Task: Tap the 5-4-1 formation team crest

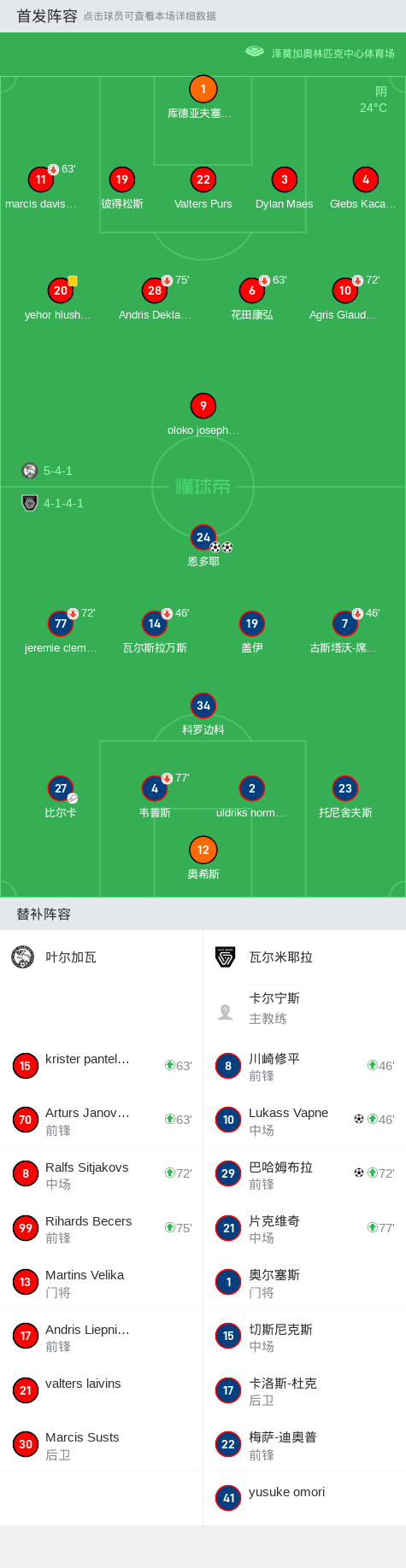Action: (x=30, y=471)
